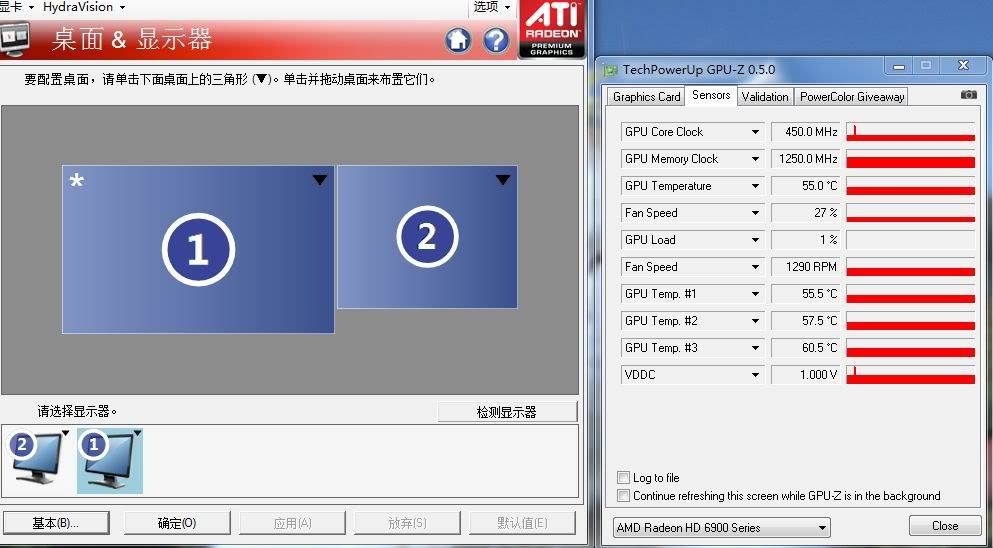Switch to the Sensors tab
The image size is (993, 548).
711,95
